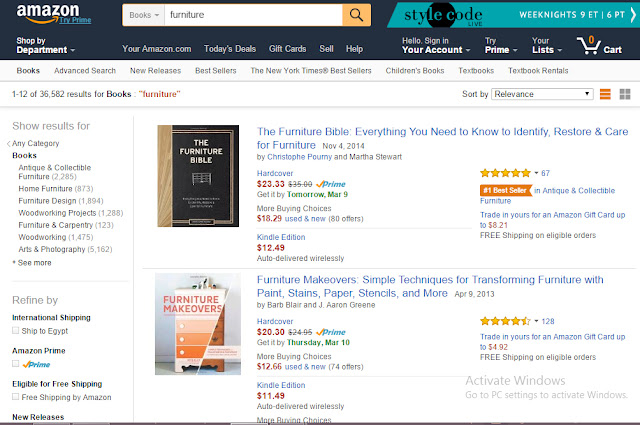This screenshot has width=640, height=425.
Task: Expand the Shop by Department menu
Action: tap(45, 45)
